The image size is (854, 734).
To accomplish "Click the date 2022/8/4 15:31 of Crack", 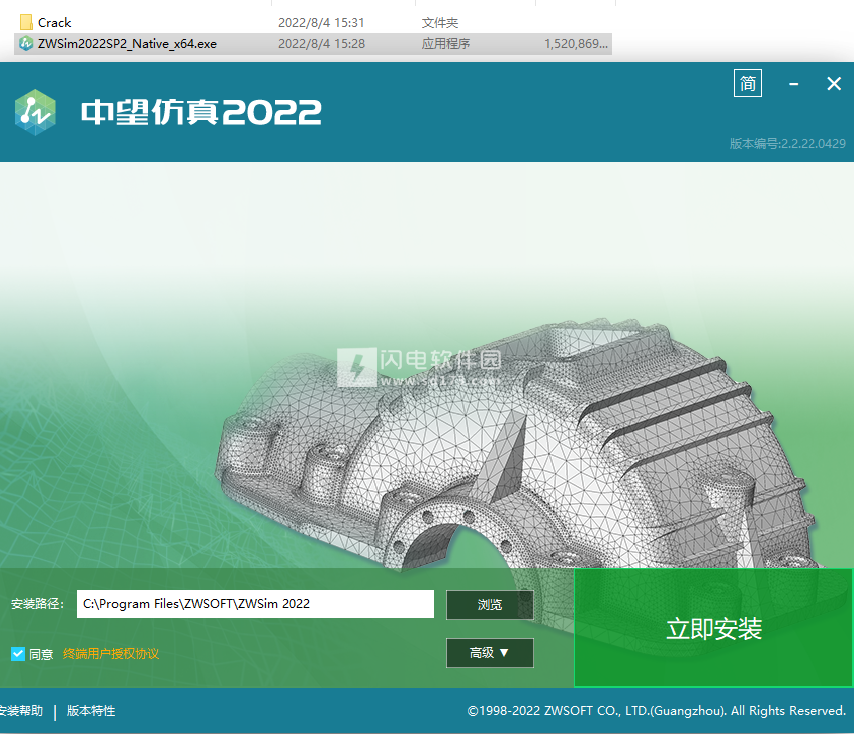I will (x=321, y=22).
